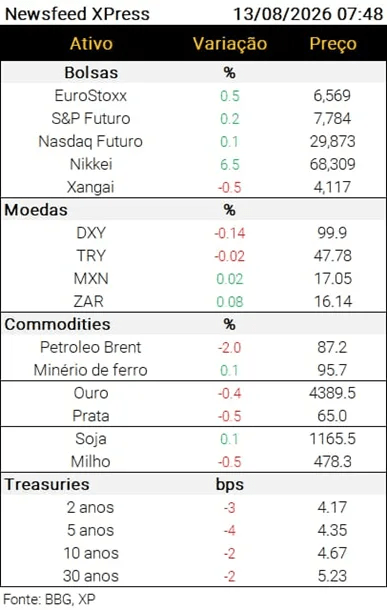Click the Variação column header

230,44
